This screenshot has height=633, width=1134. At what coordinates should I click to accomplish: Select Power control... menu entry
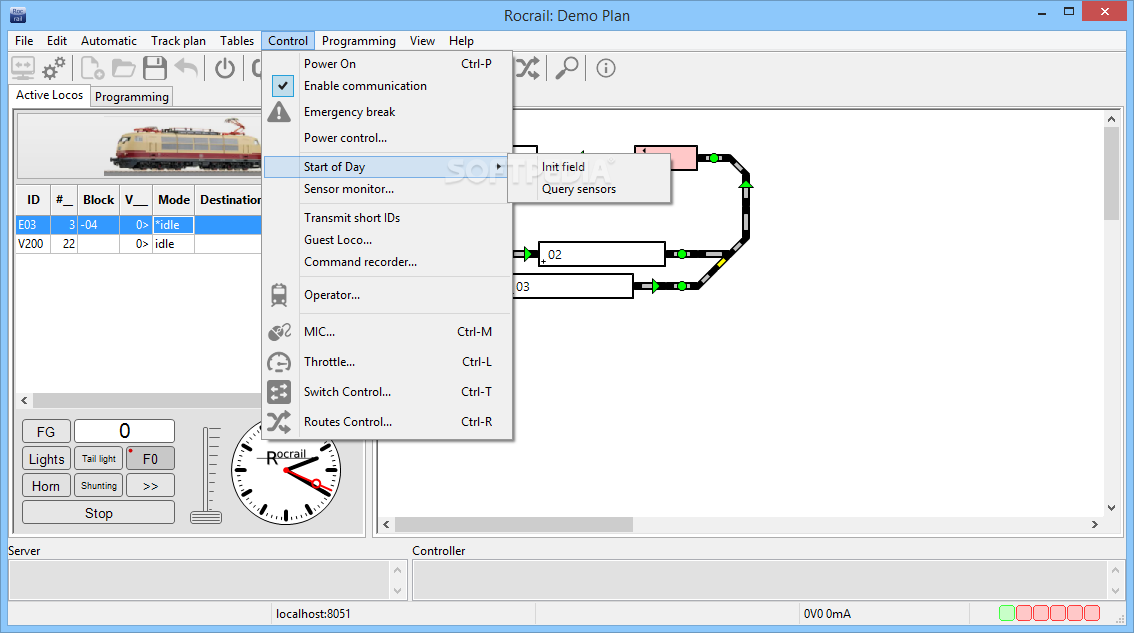(x=345, y=138)
